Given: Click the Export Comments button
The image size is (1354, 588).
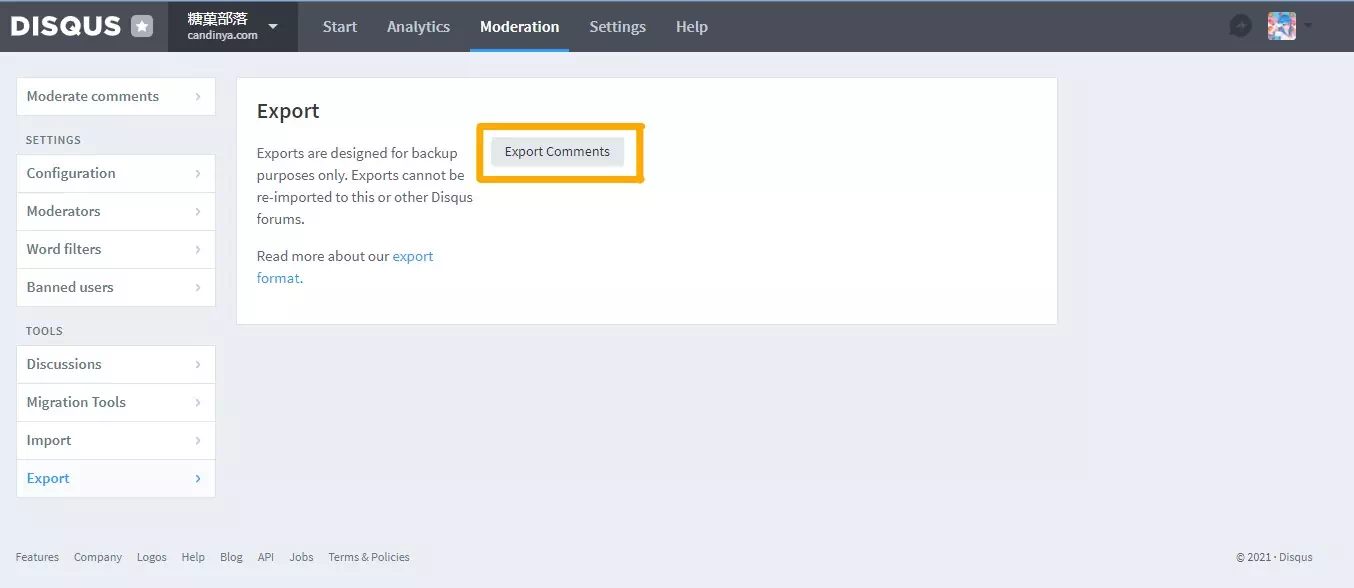Looking at the screenshot, I should 557,152.
